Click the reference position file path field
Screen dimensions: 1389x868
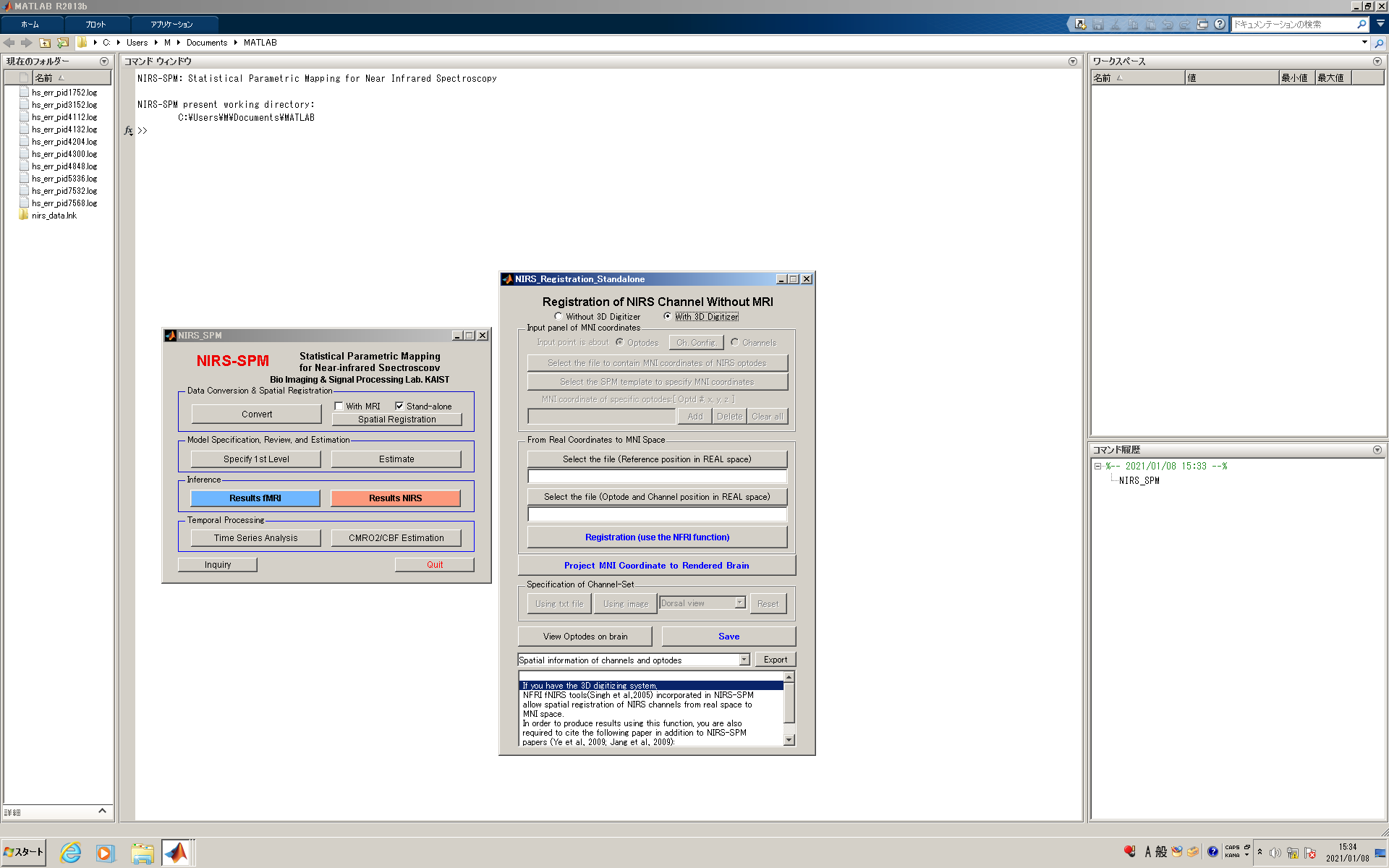click(x=657, y=477)
